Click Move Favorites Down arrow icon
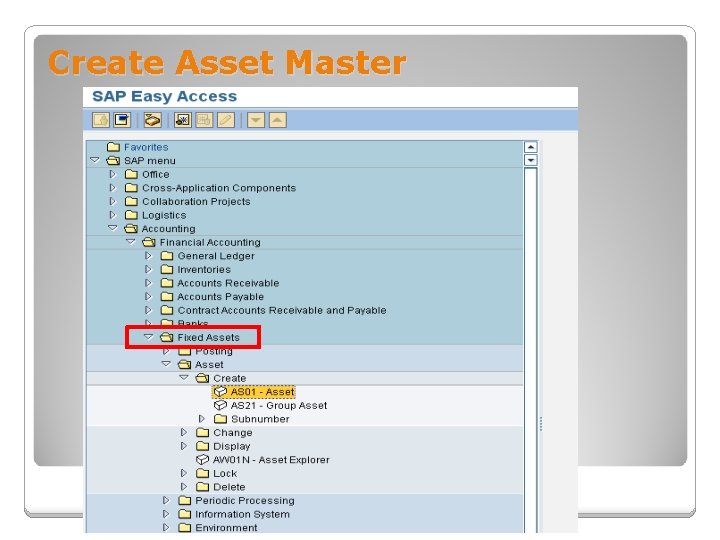 coord(256,120)
